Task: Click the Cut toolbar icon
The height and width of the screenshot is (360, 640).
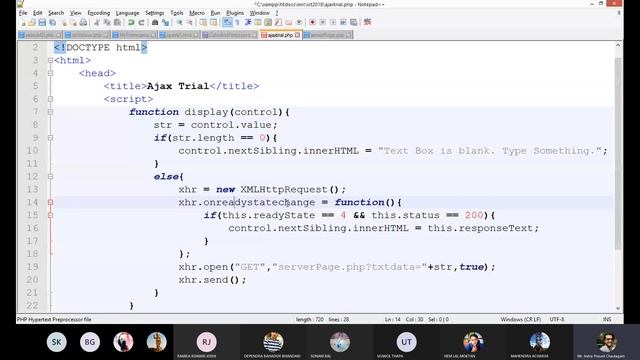Action: coord(96,22)
